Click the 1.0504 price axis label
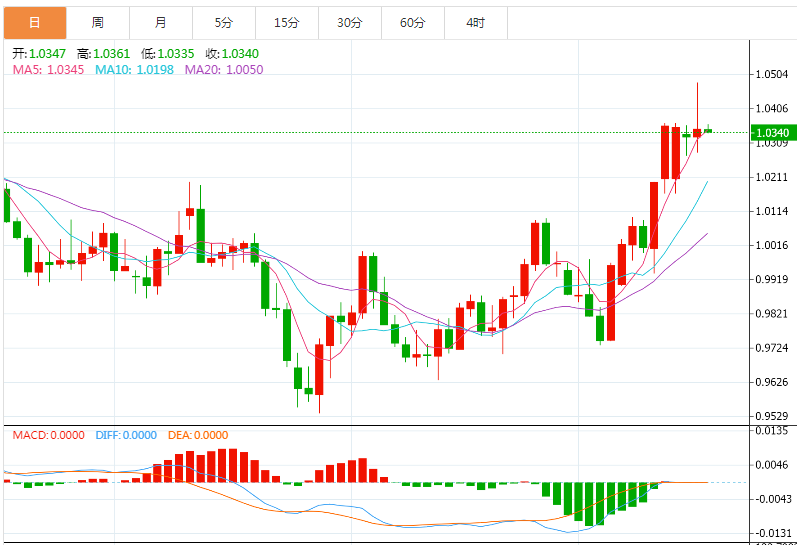797x545 pixels. click(772, 74)
